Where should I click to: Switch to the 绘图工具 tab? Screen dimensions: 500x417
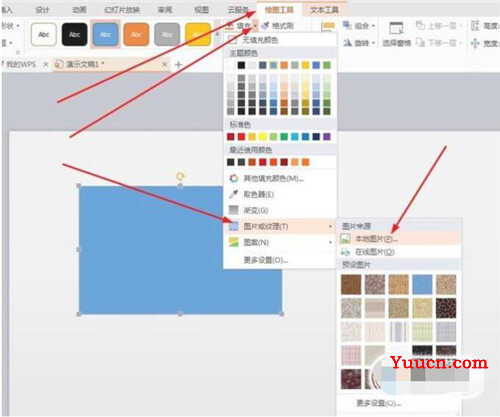click(279, 10)
